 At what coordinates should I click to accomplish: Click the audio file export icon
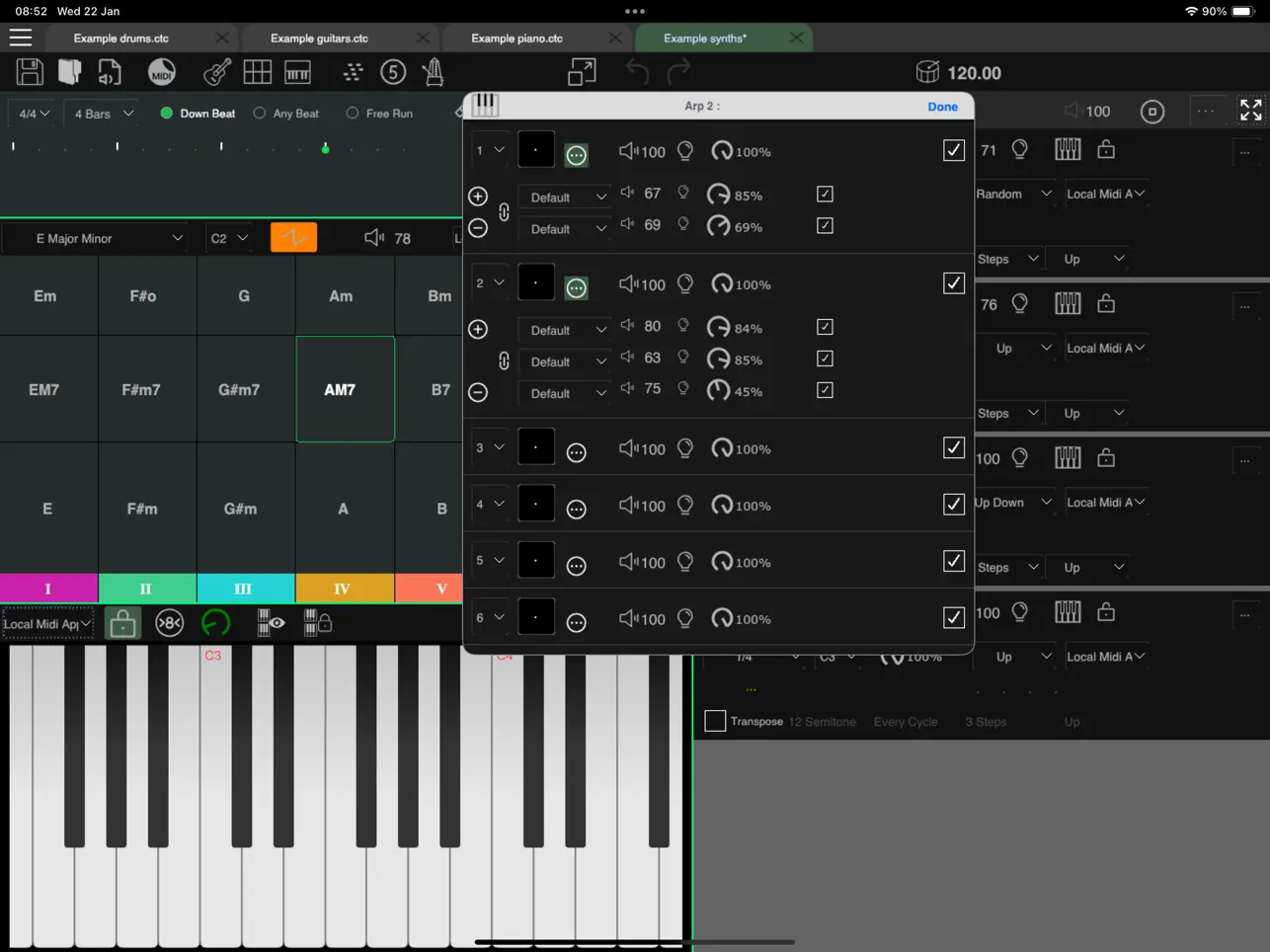tap(110, 72)
